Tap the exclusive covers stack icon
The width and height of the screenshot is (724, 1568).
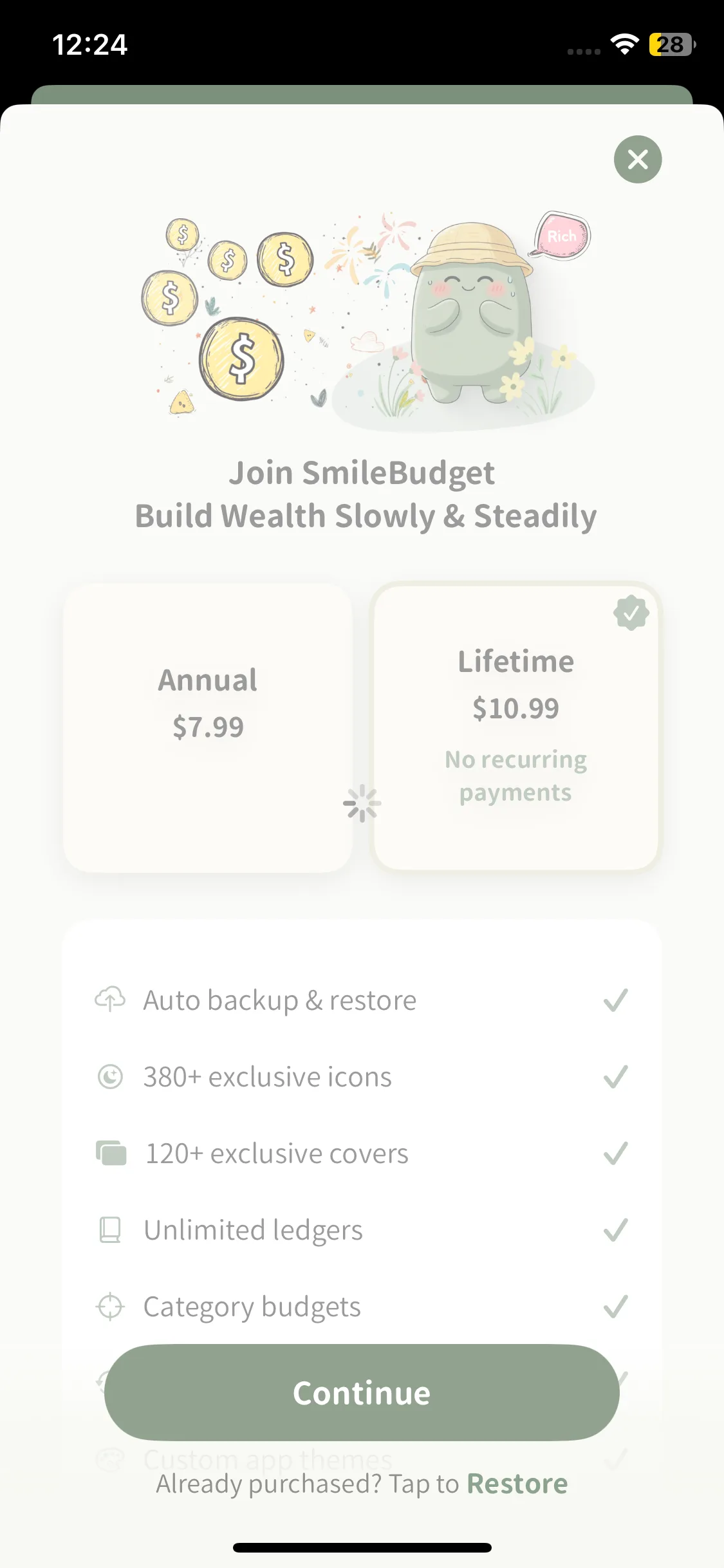[x=111, y=1153]
